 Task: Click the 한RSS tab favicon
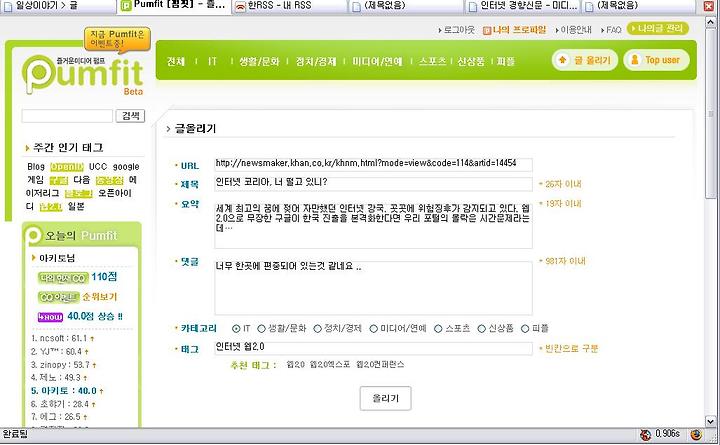pos(241,6)
